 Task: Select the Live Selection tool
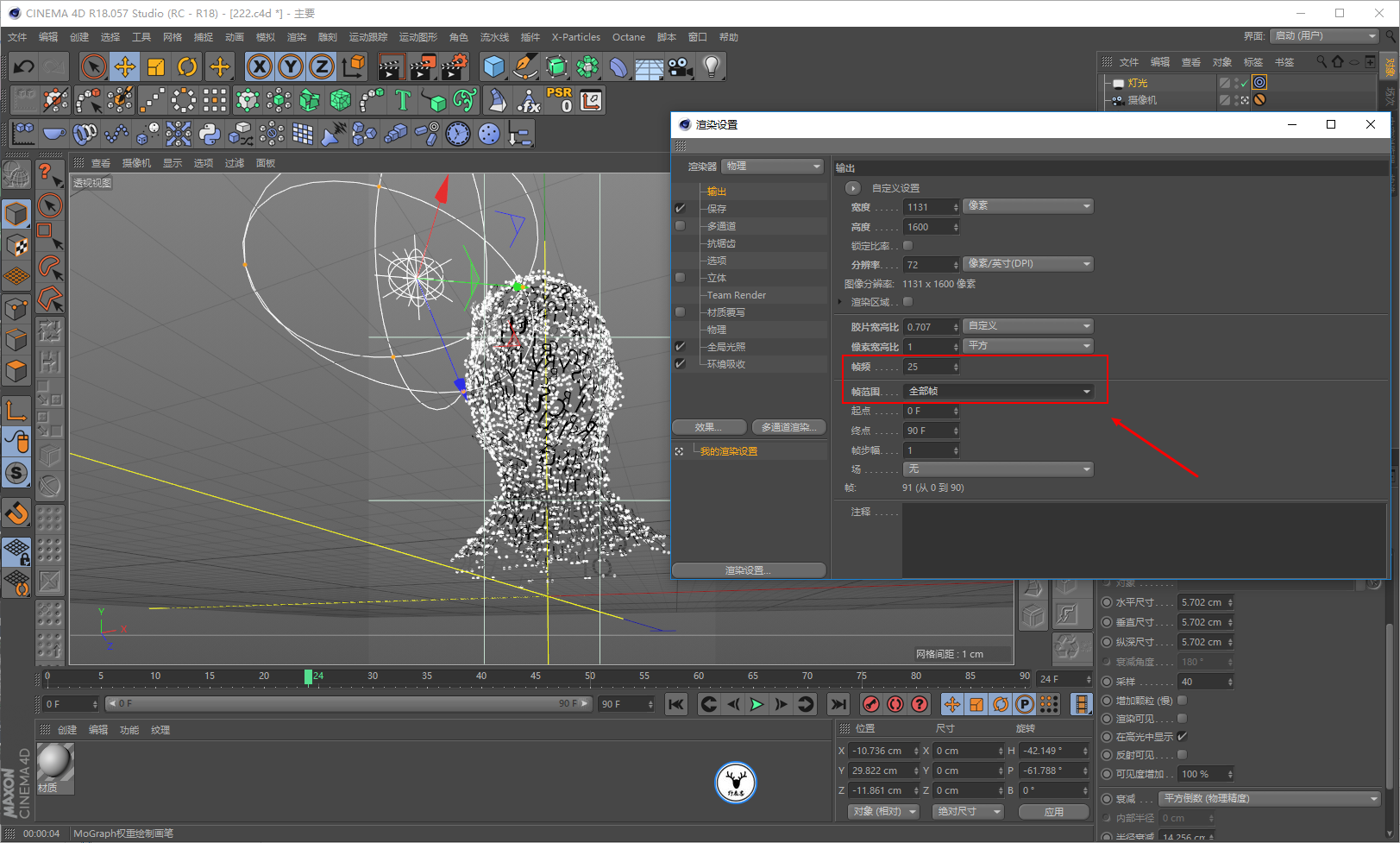pos(93,66)
